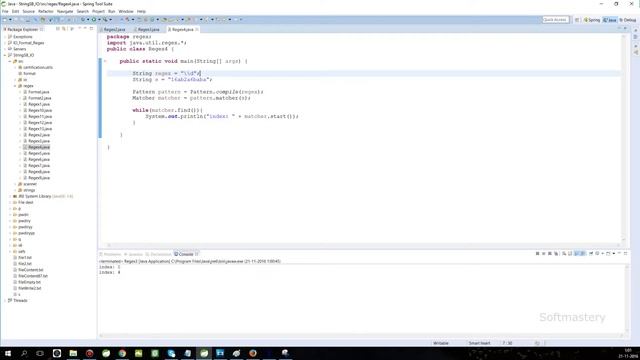The image size is (640, 360).
Task: Select the scanner package
Action: click(29, 184)
